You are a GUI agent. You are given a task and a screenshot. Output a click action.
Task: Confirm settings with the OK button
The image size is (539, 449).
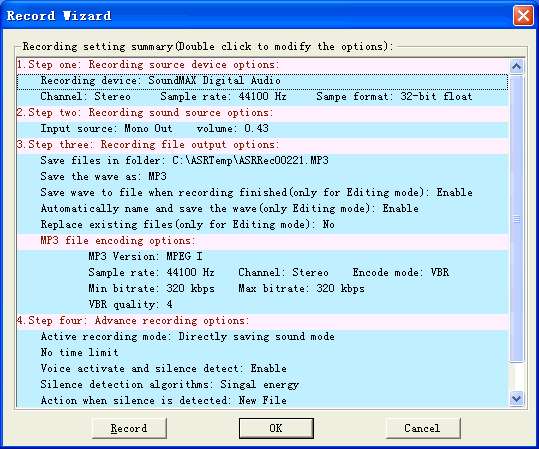(x=276, y=428)
